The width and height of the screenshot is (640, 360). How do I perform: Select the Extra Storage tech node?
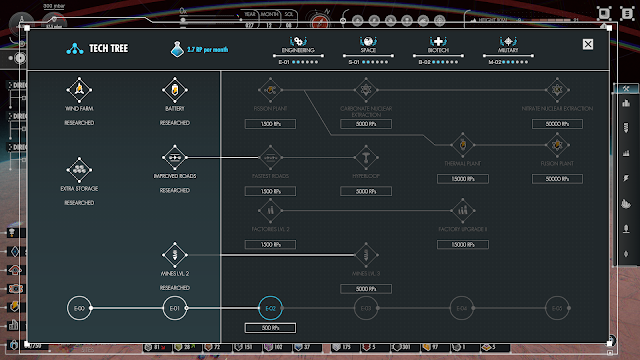pos(79,170)
